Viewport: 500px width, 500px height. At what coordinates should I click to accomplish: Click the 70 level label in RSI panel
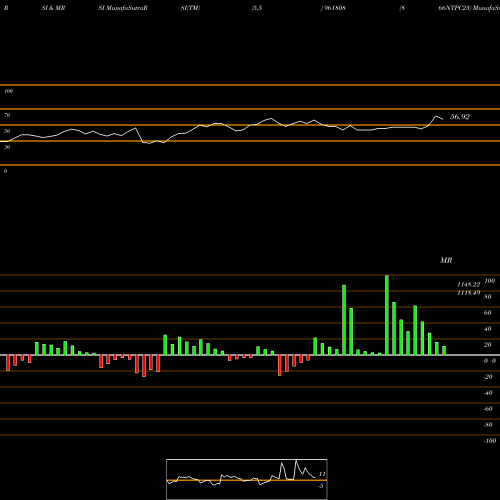point(7,115)
